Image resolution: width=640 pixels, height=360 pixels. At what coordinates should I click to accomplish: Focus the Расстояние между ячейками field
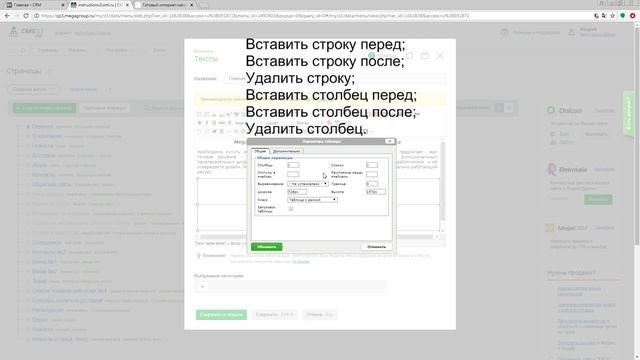372,174
